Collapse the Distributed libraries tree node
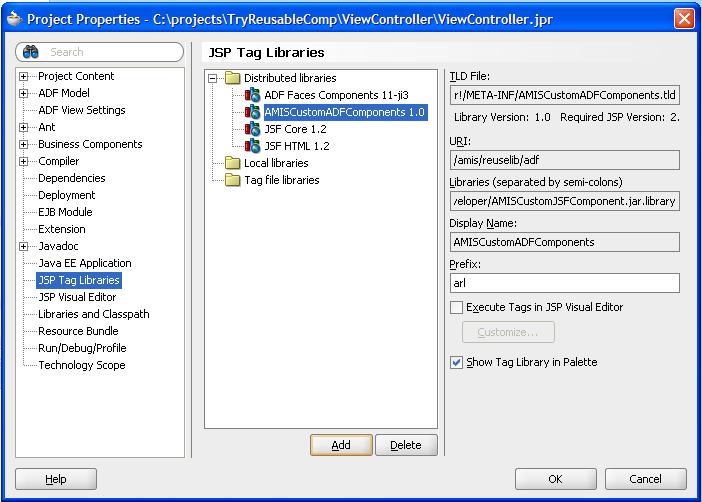The height and width of the screenshot is (502, 702). (x=213, y=78)
